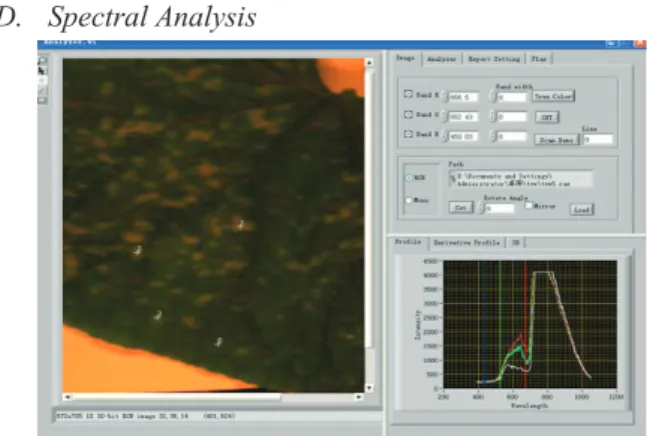Click the green band cursor in the profile graph
The width and height of the screenshot is (647, 436).
click(500, 324)
